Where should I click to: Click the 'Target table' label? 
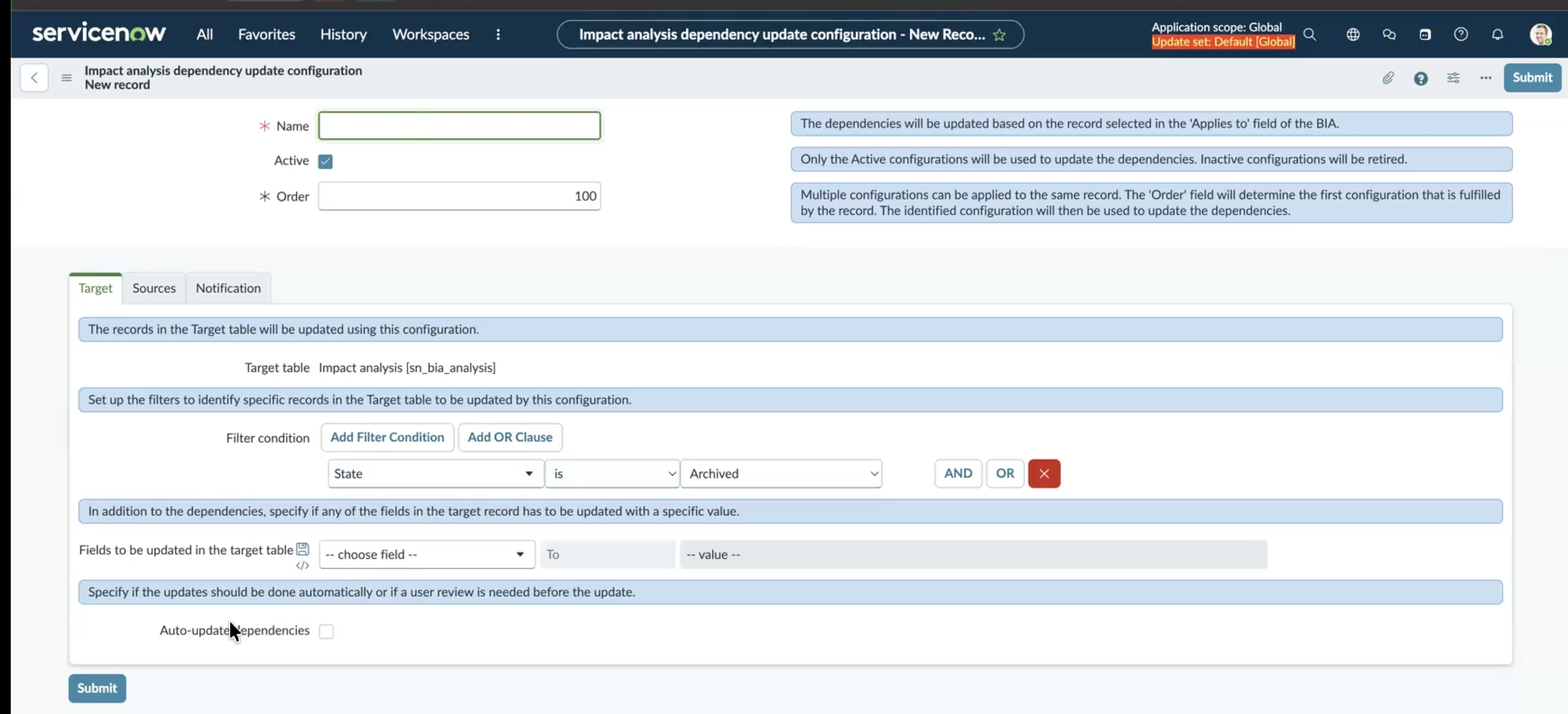point(277,368)
